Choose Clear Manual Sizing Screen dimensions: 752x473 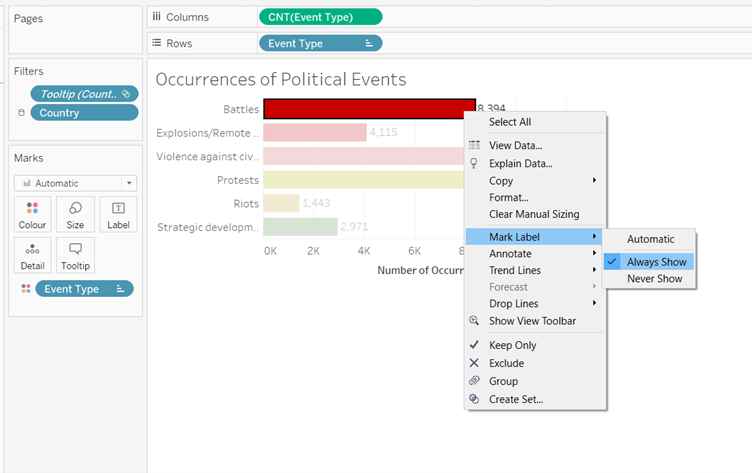click(534, 214)
